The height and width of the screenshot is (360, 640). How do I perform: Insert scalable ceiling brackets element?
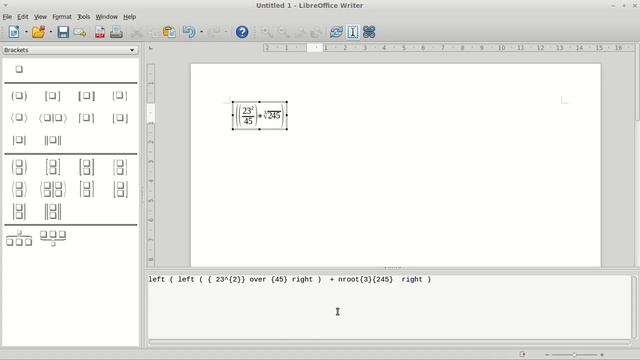pos(87,189)
